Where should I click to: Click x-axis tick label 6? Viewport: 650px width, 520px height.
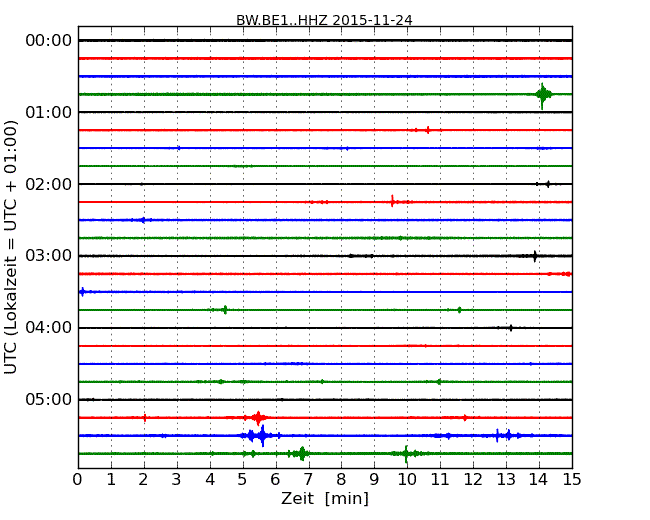tap(276, 480)
